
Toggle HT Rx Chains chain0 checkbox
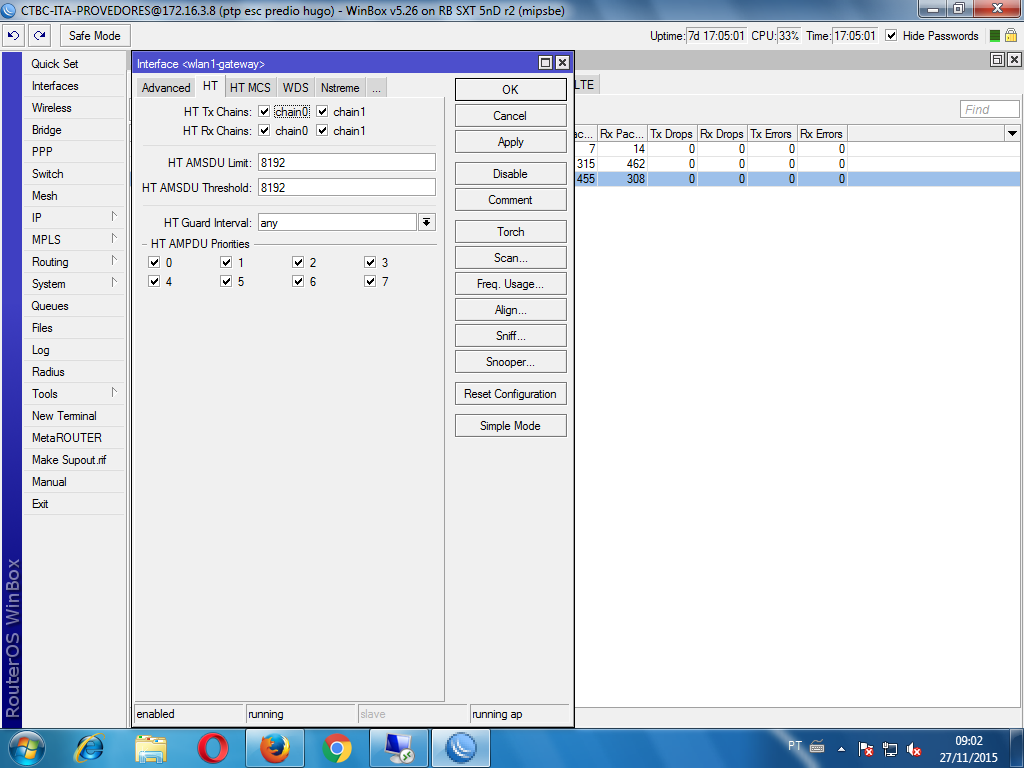(x=264, y=131)
